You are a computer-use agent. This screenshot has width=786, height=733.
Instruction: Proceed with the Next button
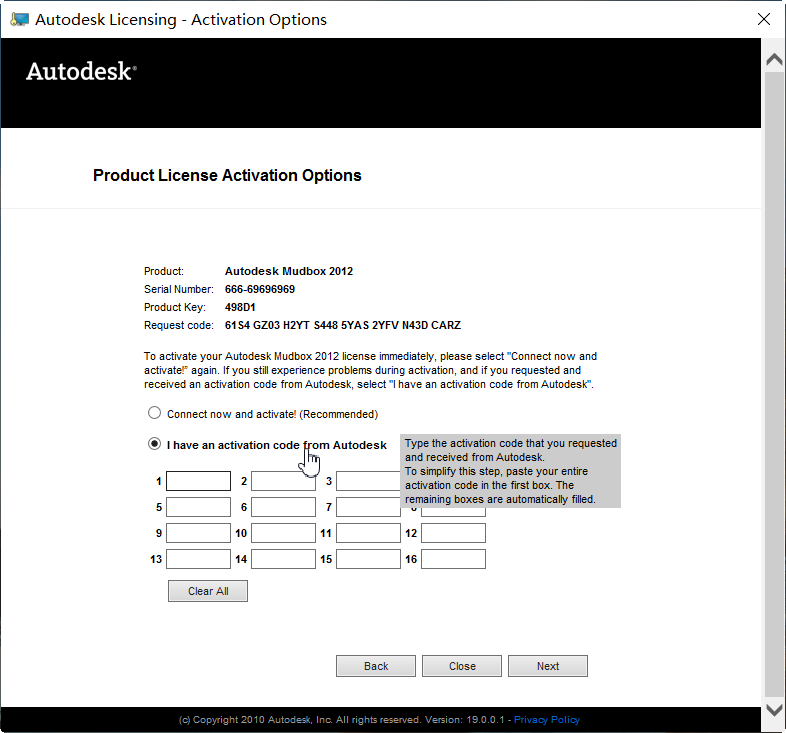pos(548,666)
